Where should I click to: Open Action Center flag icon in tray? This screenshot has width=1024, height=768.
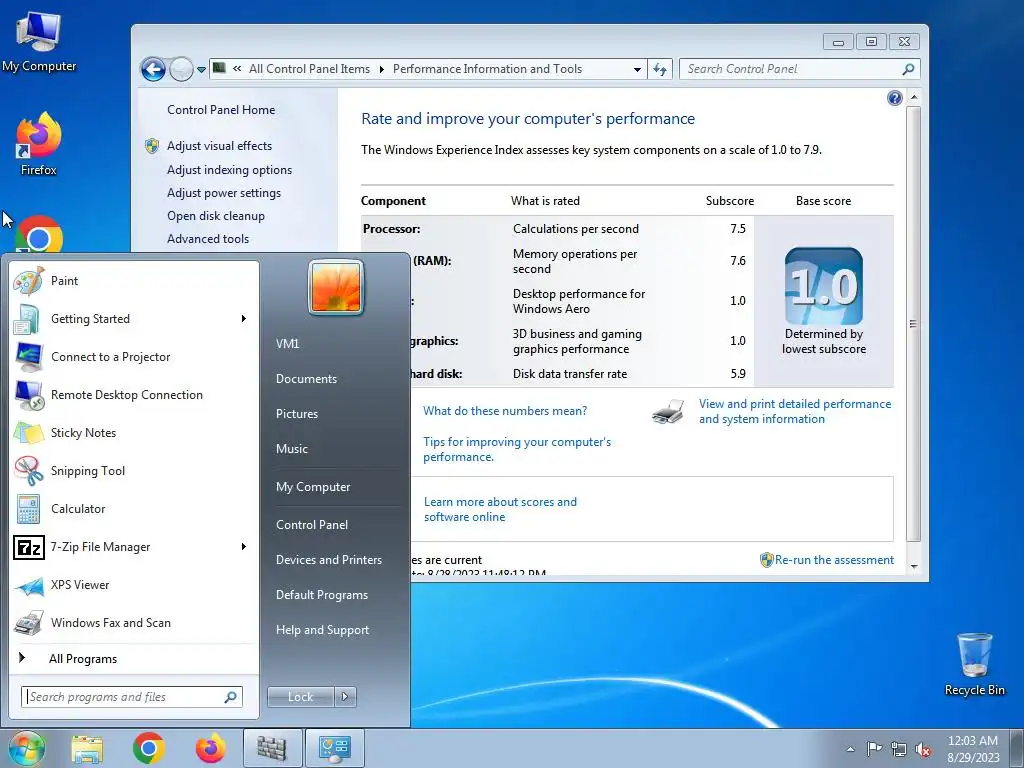[874, 749]
